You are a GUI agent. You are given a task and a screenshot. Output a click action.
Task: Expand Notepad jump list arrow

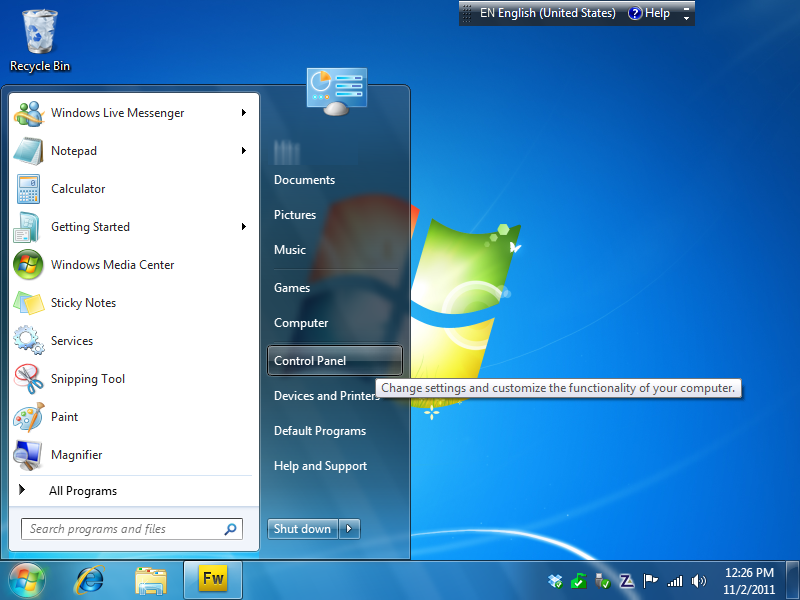(x=244, y=151)
